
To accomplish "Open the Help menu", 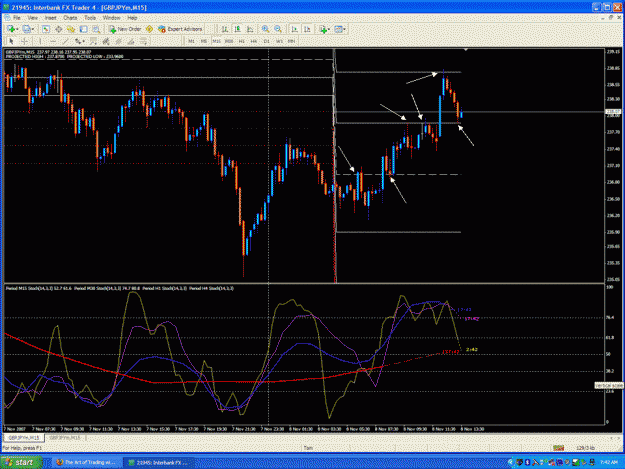I will 132,18.
